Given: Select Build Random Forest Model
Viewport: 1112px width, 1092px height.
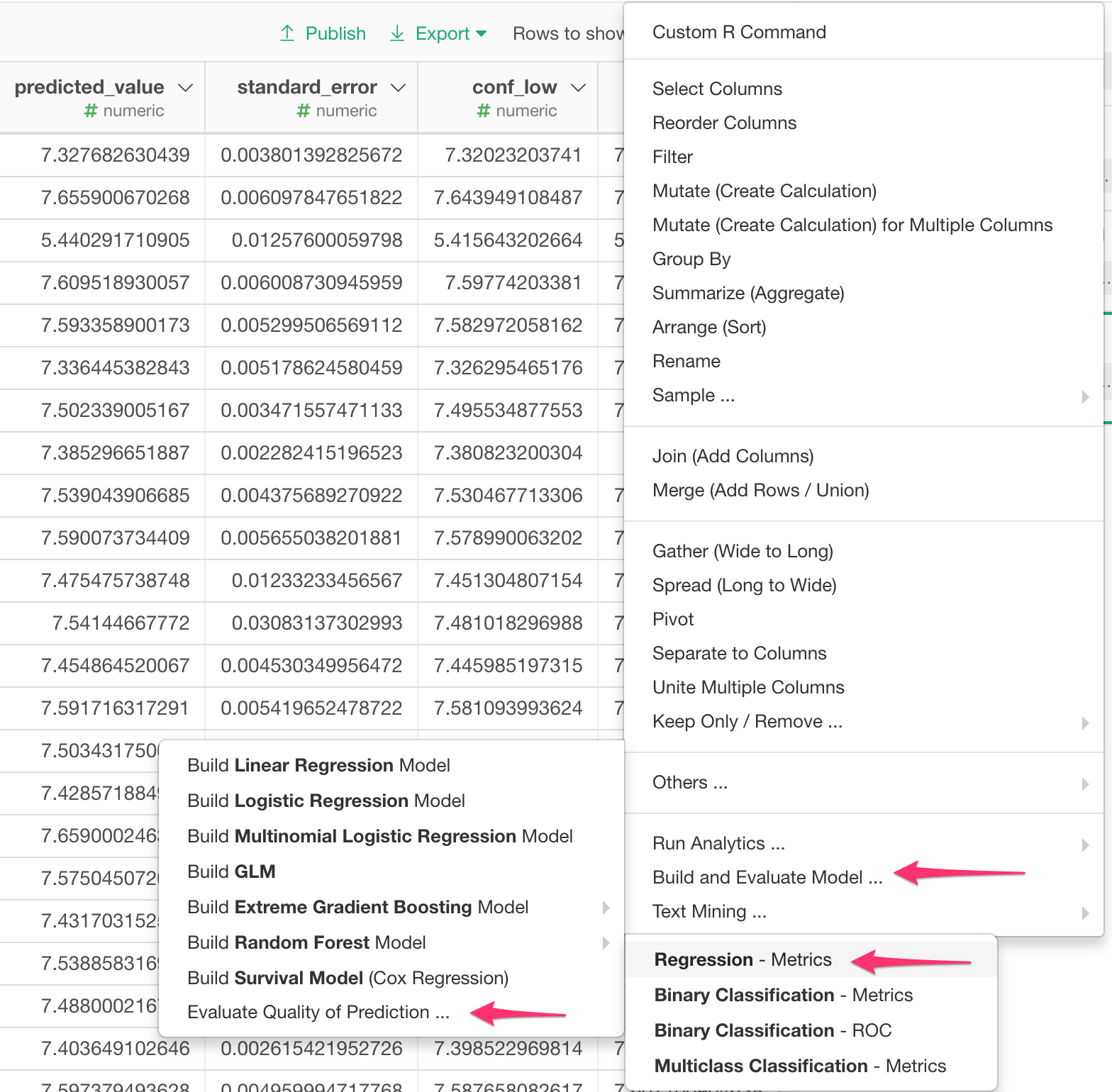Looking at the screenshot, I should (x=306, y=942).
